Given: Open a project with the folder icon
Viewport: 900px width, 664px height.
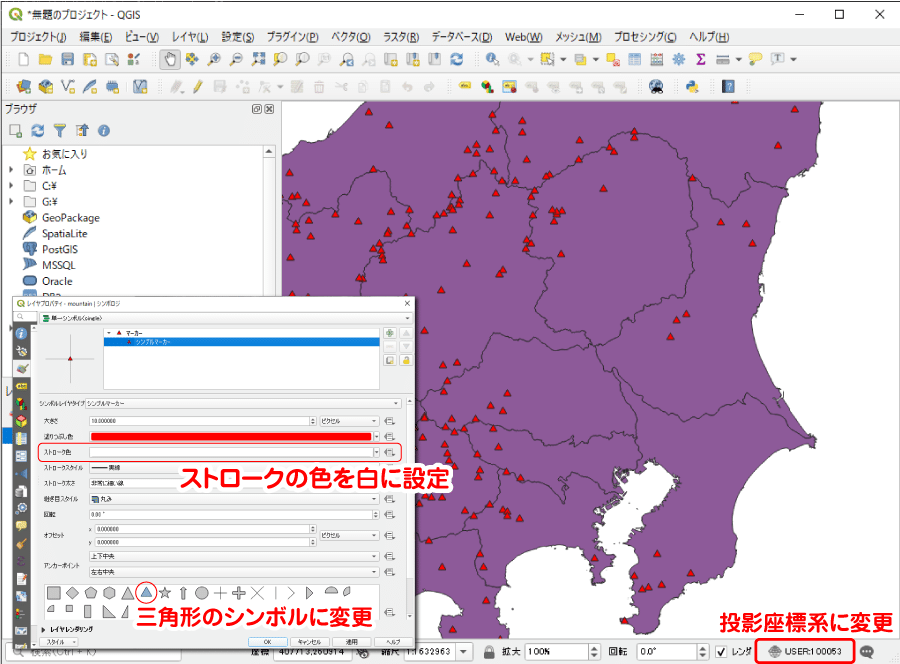Looking at the screenshot, I should click(45, 59).
